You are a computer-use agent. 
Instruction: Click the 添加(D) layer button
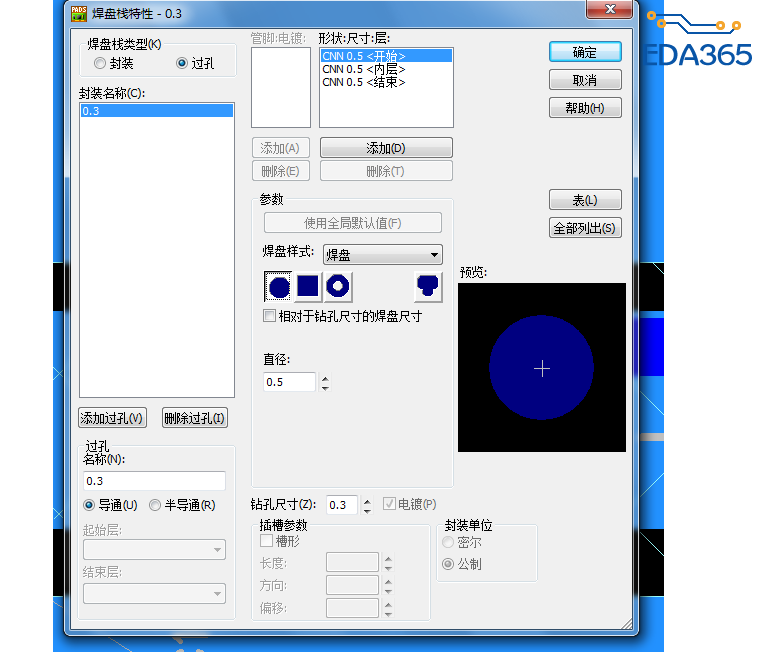[x=386, y=147]
